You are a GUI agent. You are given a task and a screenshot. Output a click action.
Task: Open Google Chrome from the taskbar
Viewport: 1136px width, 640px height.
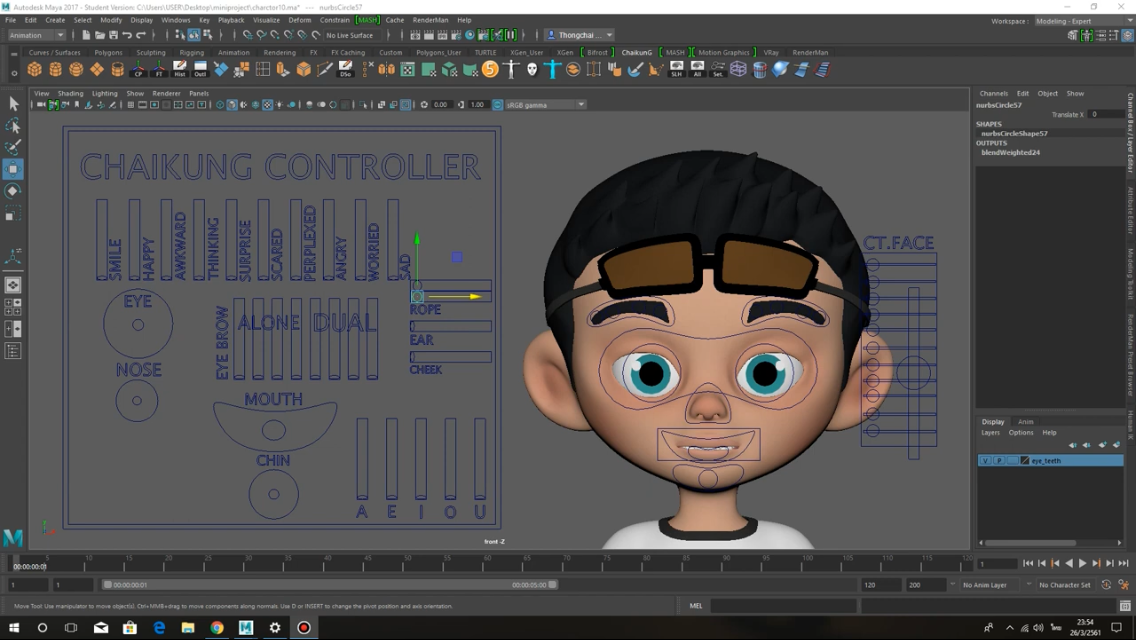217,628
